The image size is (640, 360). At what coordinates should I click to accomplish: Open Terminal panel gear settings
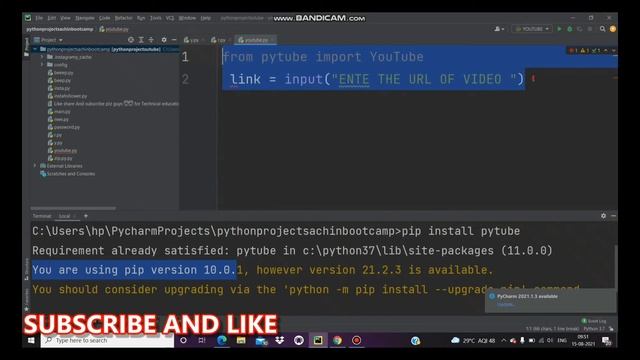click(603, 216)
